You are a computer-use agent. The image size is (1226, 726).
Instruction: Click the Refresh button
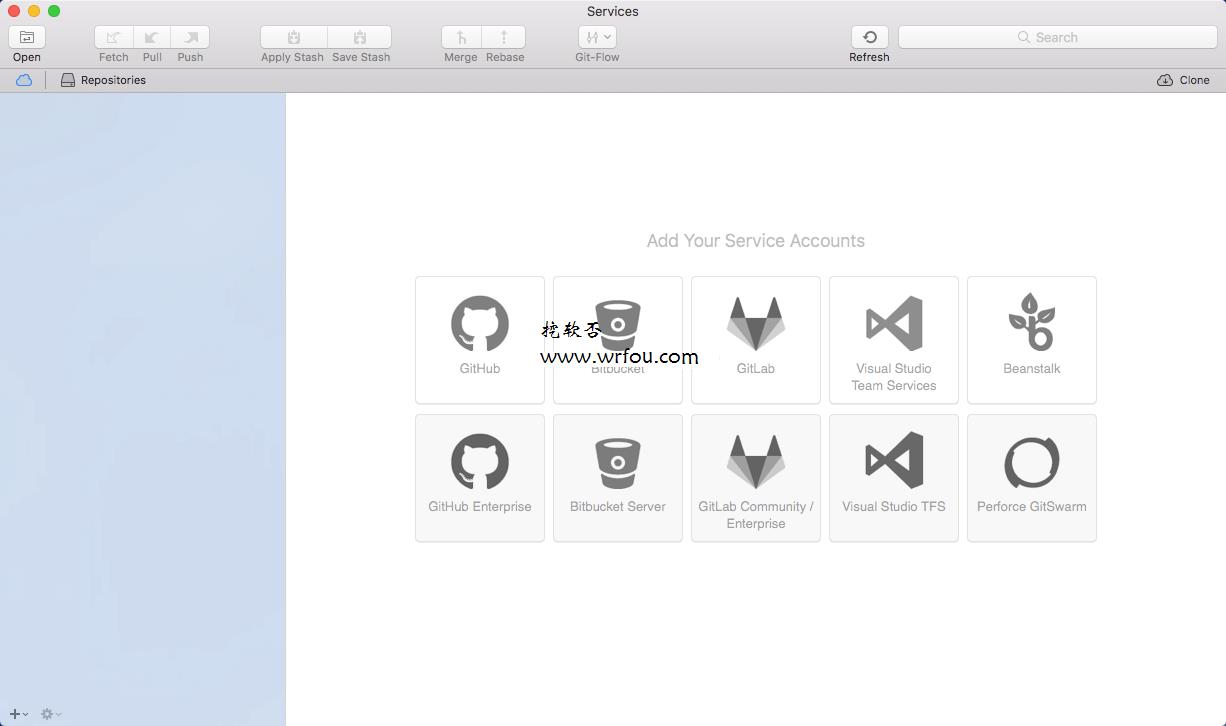coord(869,37)
